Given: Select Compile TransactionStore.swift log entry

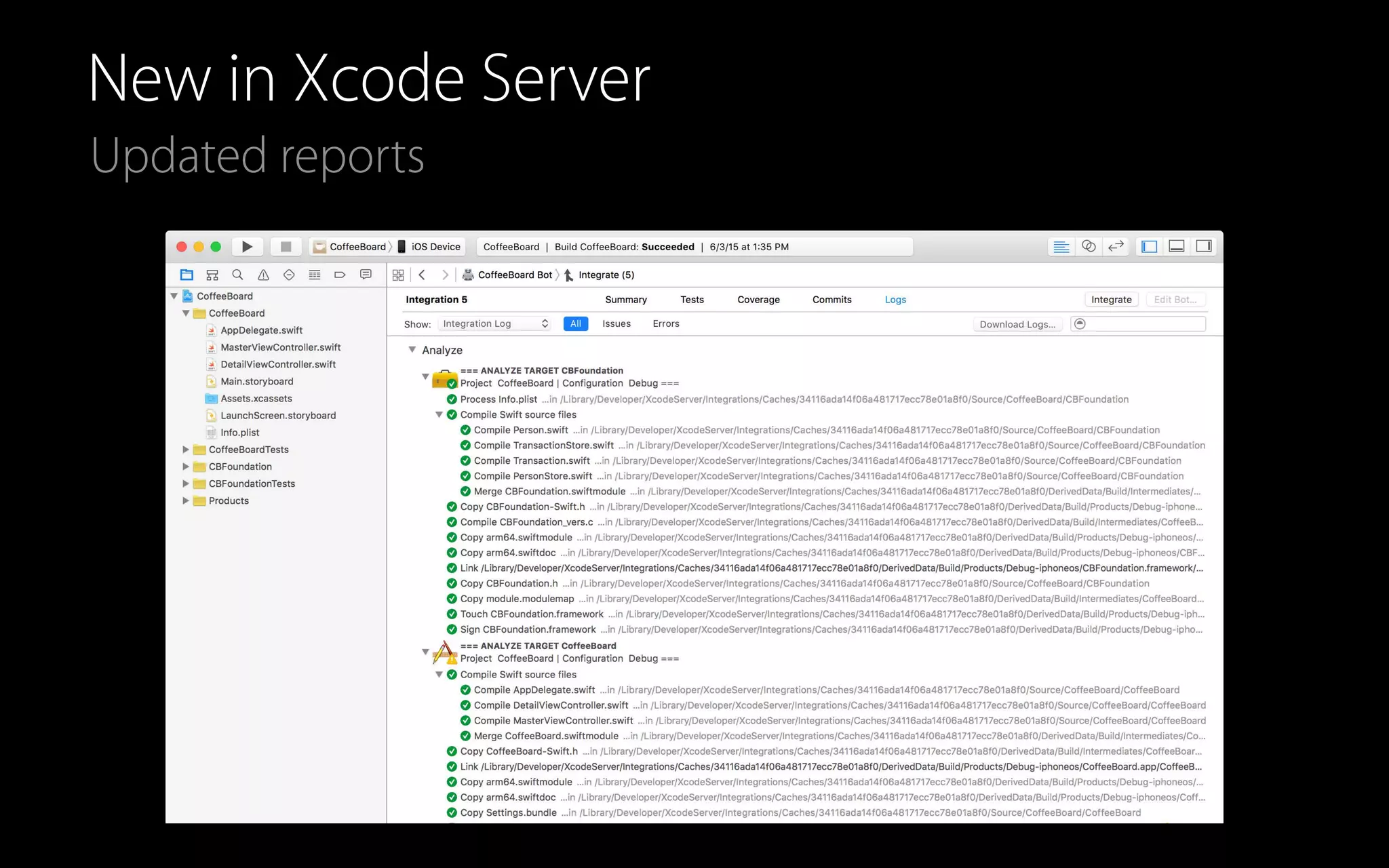Looking at the screenshot, I should [x=832, y=446].
